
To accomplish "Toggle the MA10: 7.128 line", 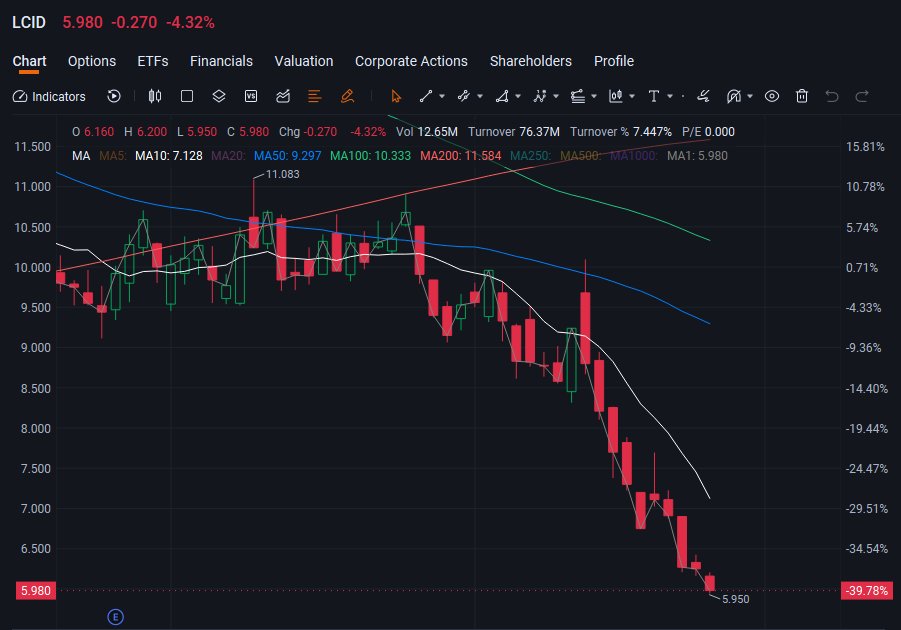I will pos(168,156).
